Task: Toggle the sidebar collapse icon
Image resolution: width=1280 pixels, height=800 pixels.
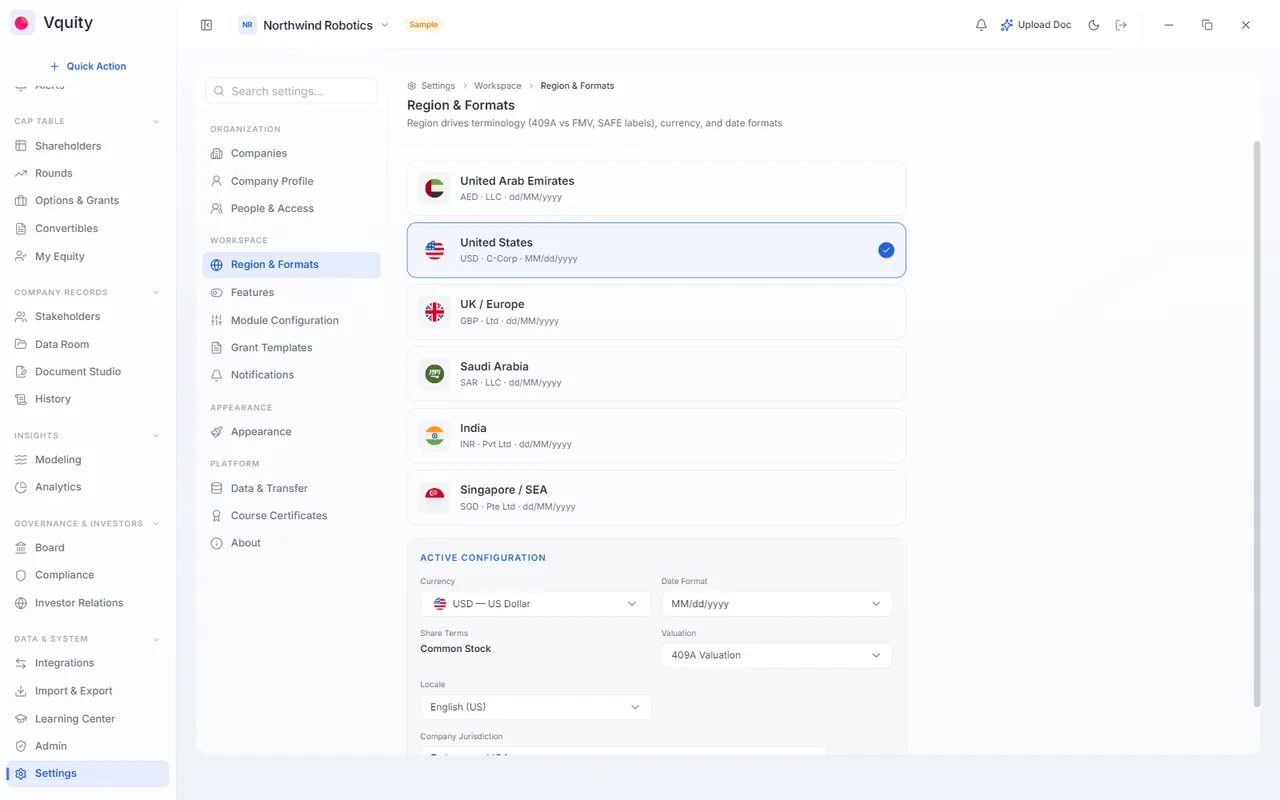Action: pos(206,25)
